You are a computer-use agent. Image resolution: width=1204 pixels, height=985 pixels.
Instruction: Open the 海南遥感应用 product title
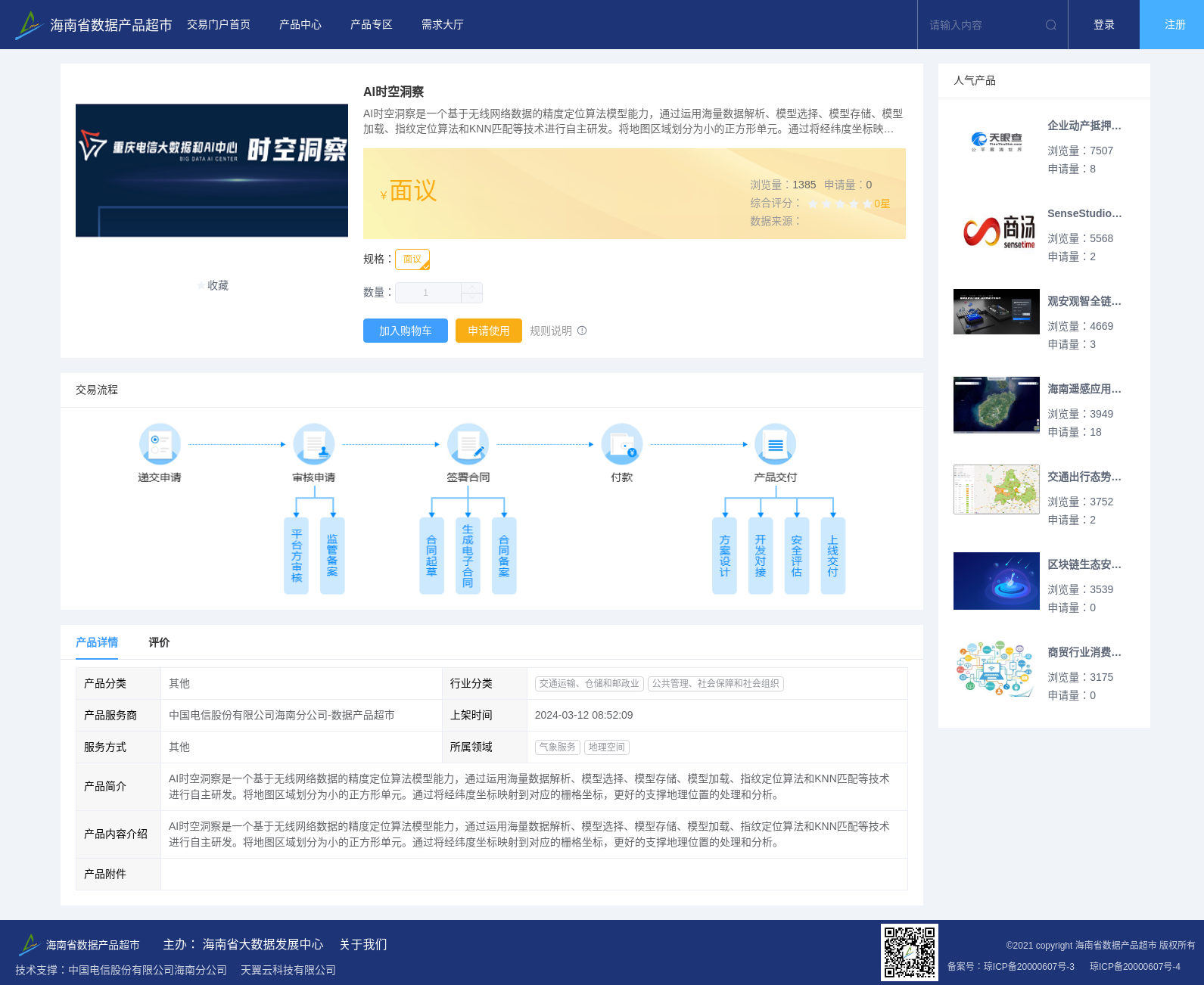pyautogui.click(x=1084, y=389)
